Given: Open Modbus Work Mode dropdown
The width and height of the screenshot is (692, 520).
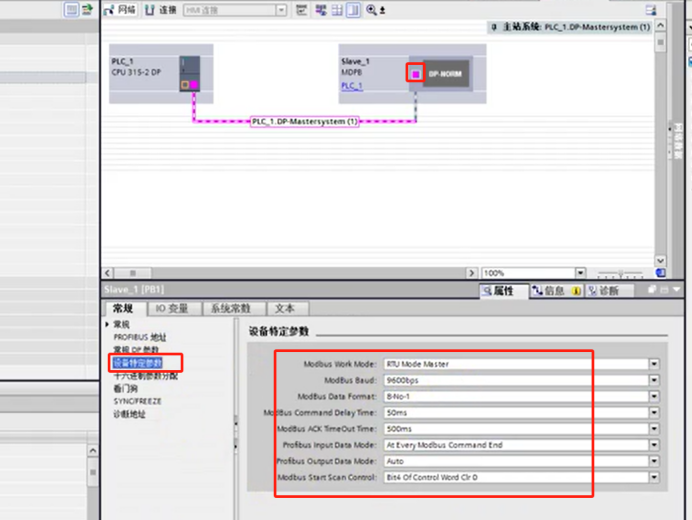Looking at the screenshot, I should coord(654,364).
